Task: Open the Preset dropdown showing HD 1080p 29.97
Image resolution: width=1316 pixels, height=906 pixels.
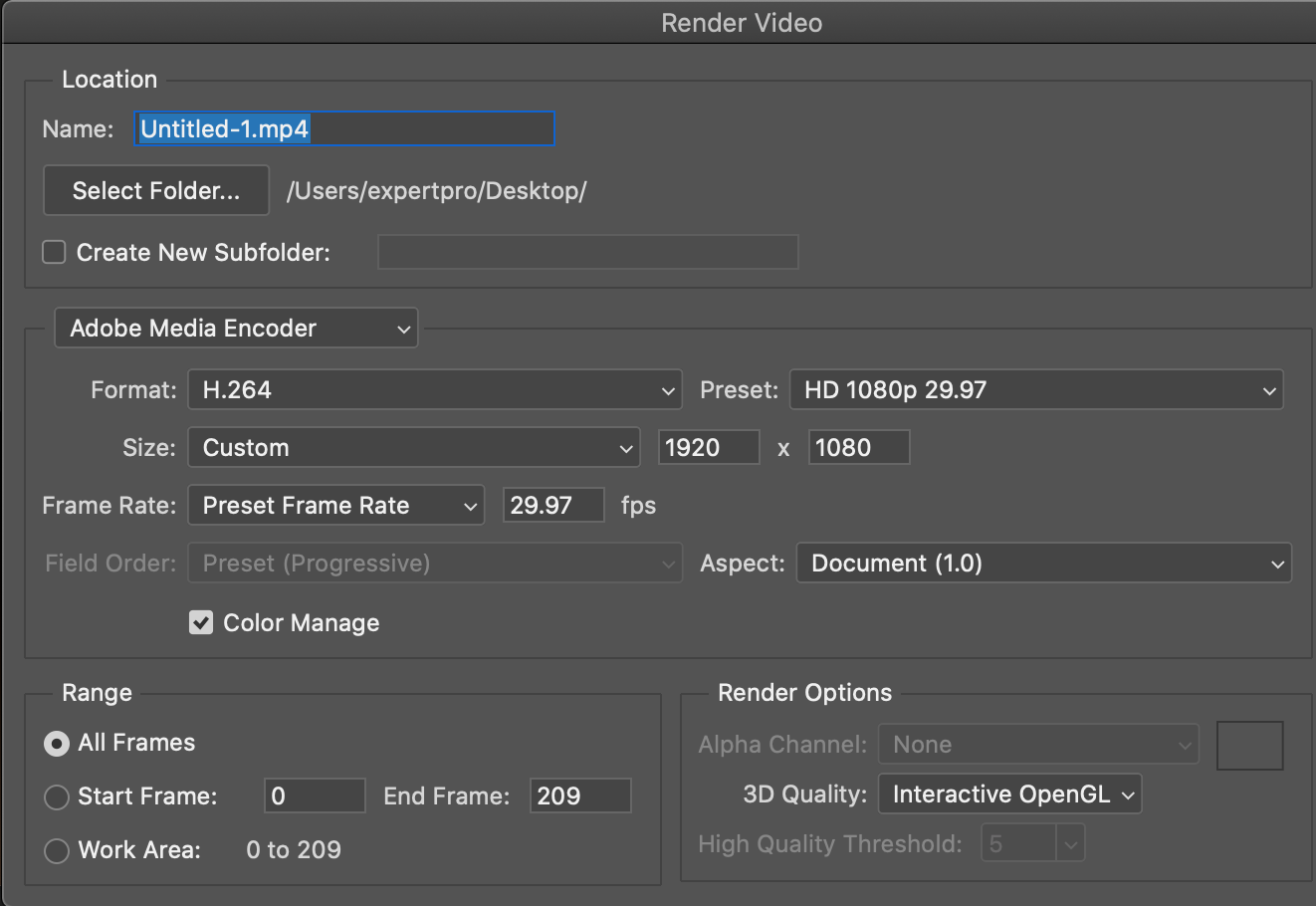Action: pos(1036,390)
